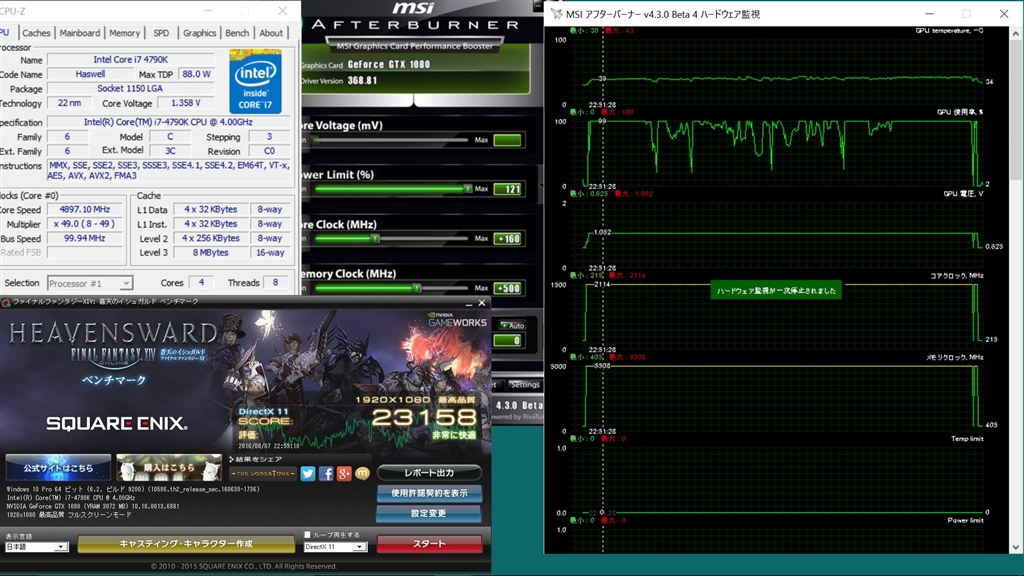
Task: Switch to the SPD tab in CPU-Z
Action: tap(161, 33)
